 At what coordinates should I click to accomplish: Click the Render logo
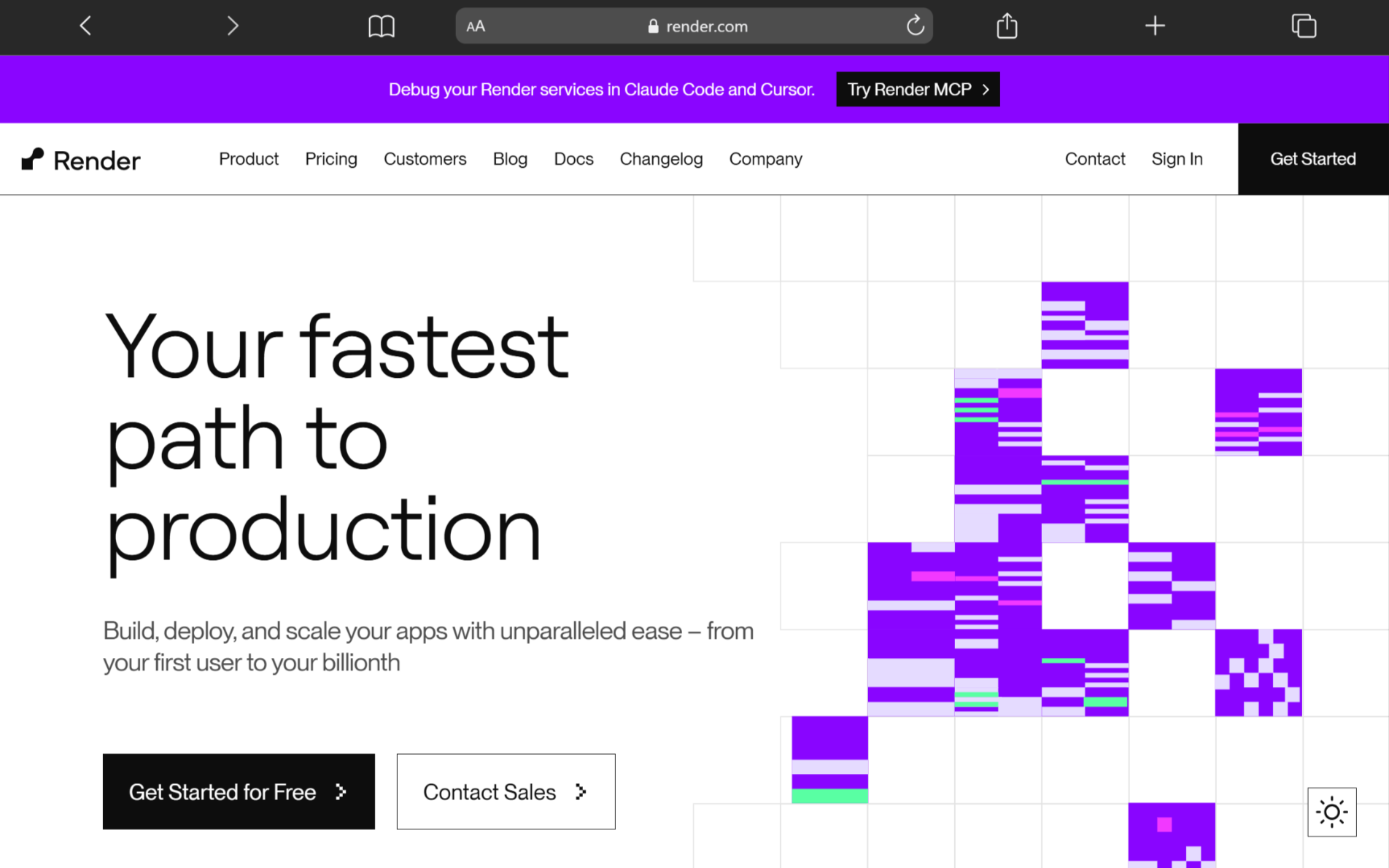(80, 159)
